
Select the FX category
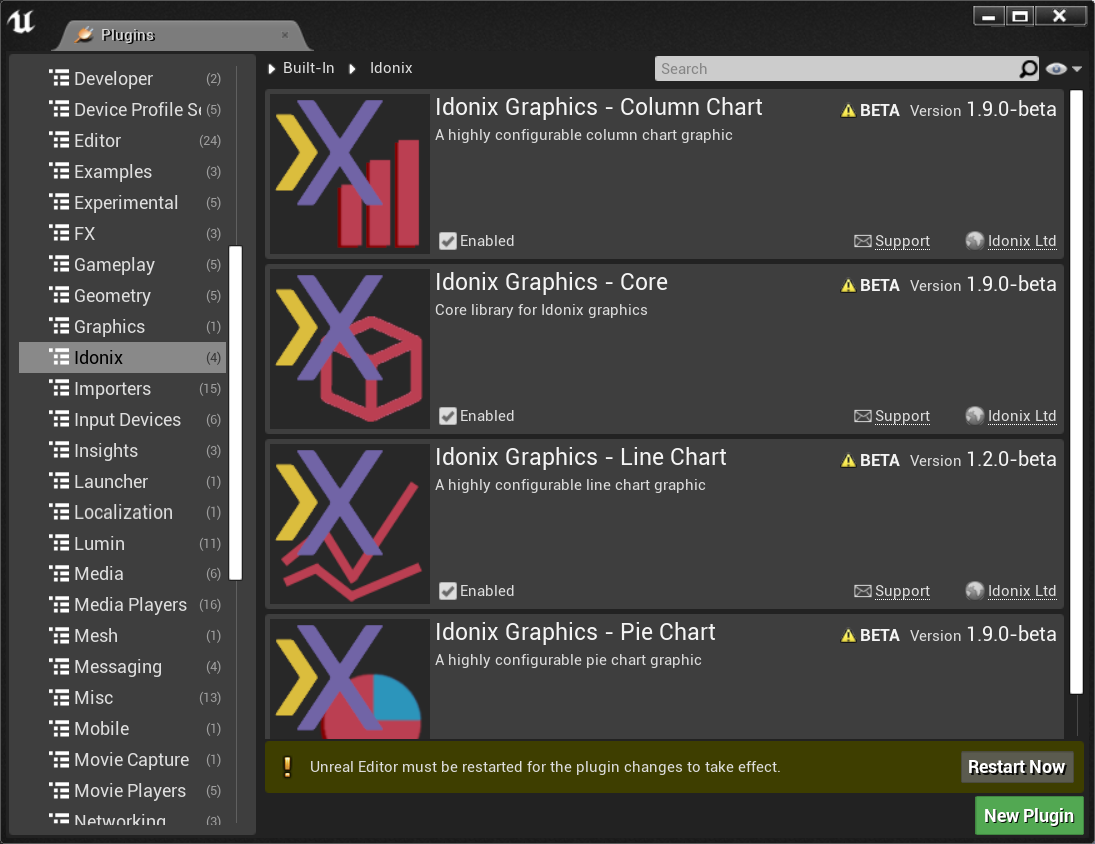pos(123,234)
